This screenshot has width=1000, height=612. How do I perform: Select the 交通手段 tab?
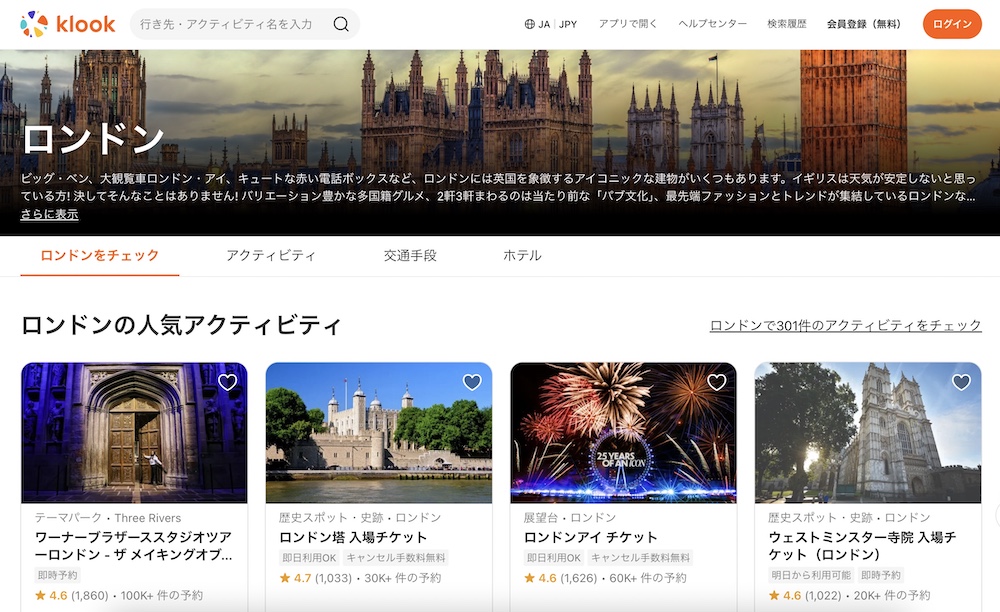pyautogui.click(x=410, y=255)
